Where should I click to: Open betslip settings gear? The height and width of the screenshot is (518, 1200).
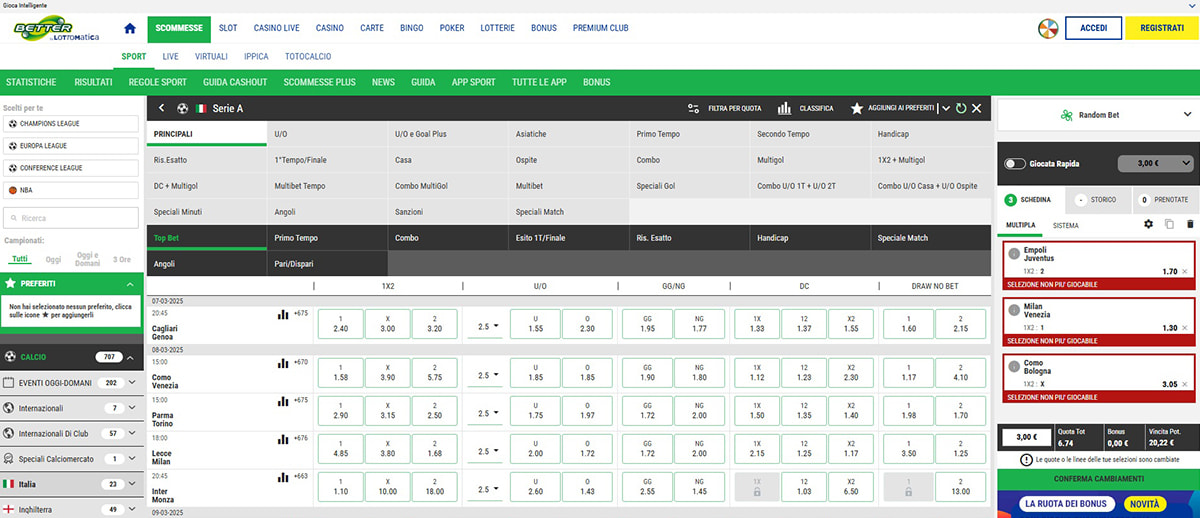[x=1149, y=225]
